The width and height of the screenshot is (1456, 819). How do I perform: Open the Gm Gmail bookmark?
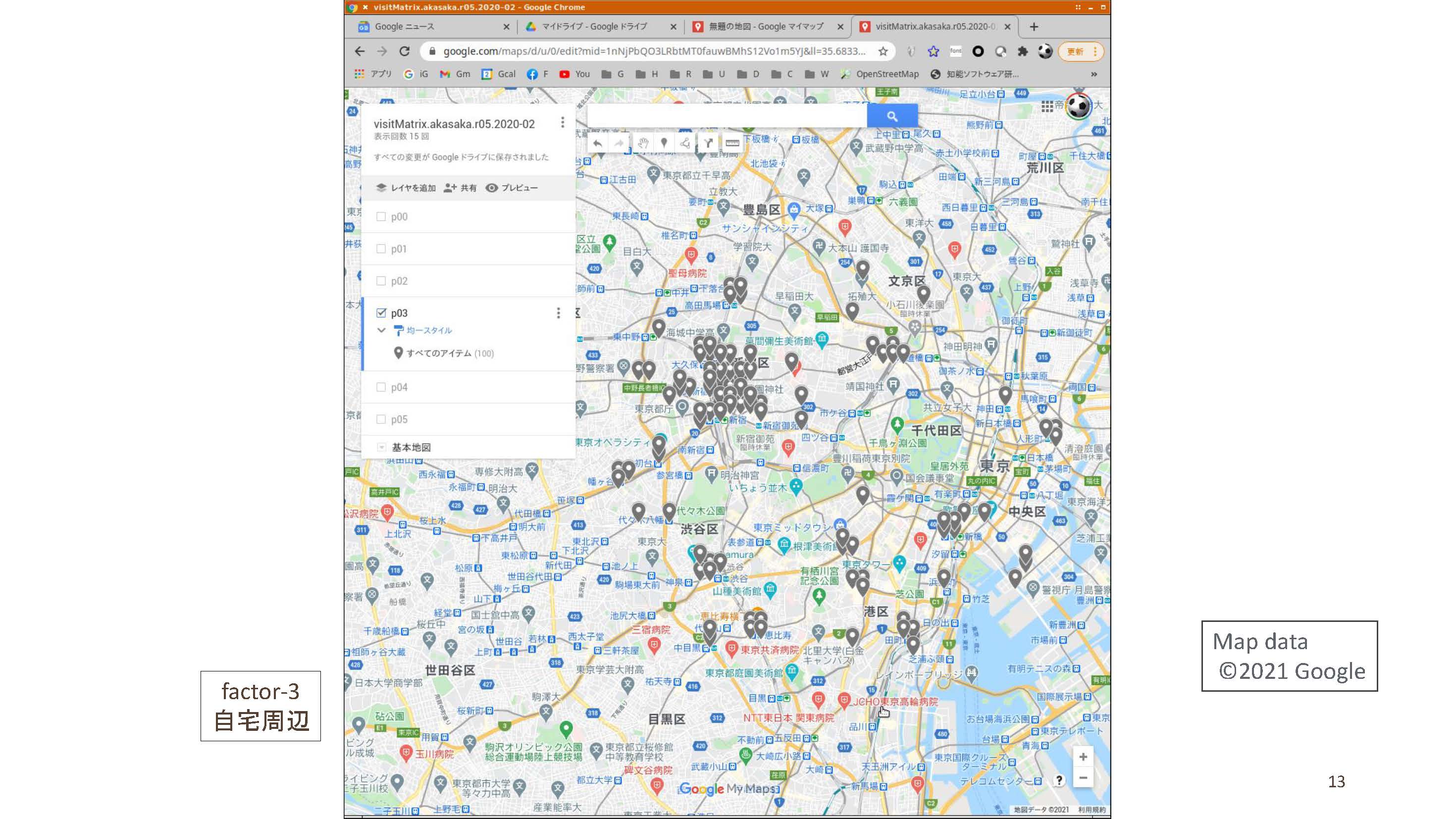pos(455,74)
